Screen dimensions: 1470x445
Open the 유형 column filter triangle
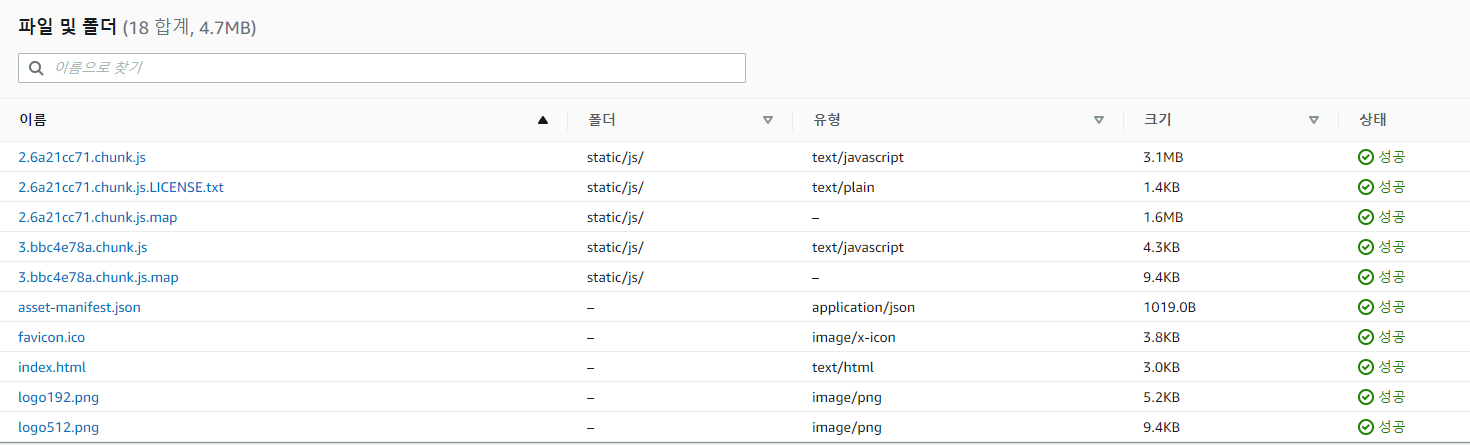[x=1099, y=120]
